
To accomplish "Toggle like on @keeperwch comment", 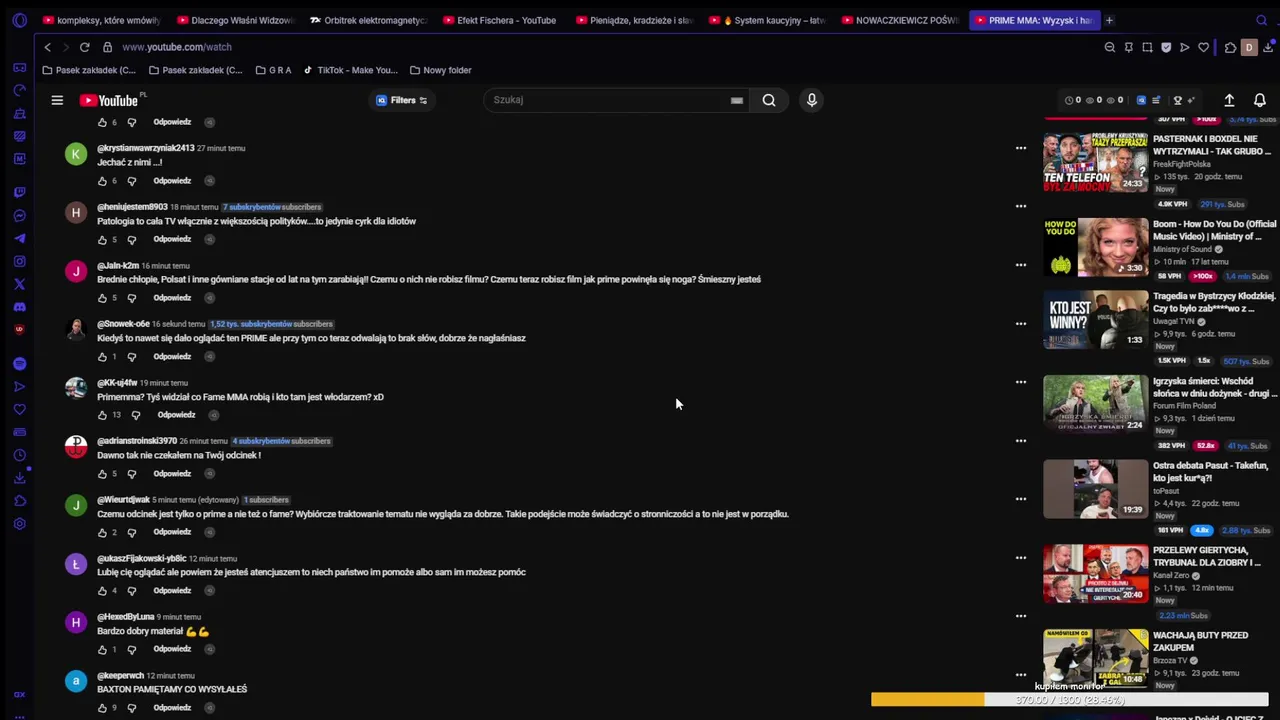I will coord(102,708).
